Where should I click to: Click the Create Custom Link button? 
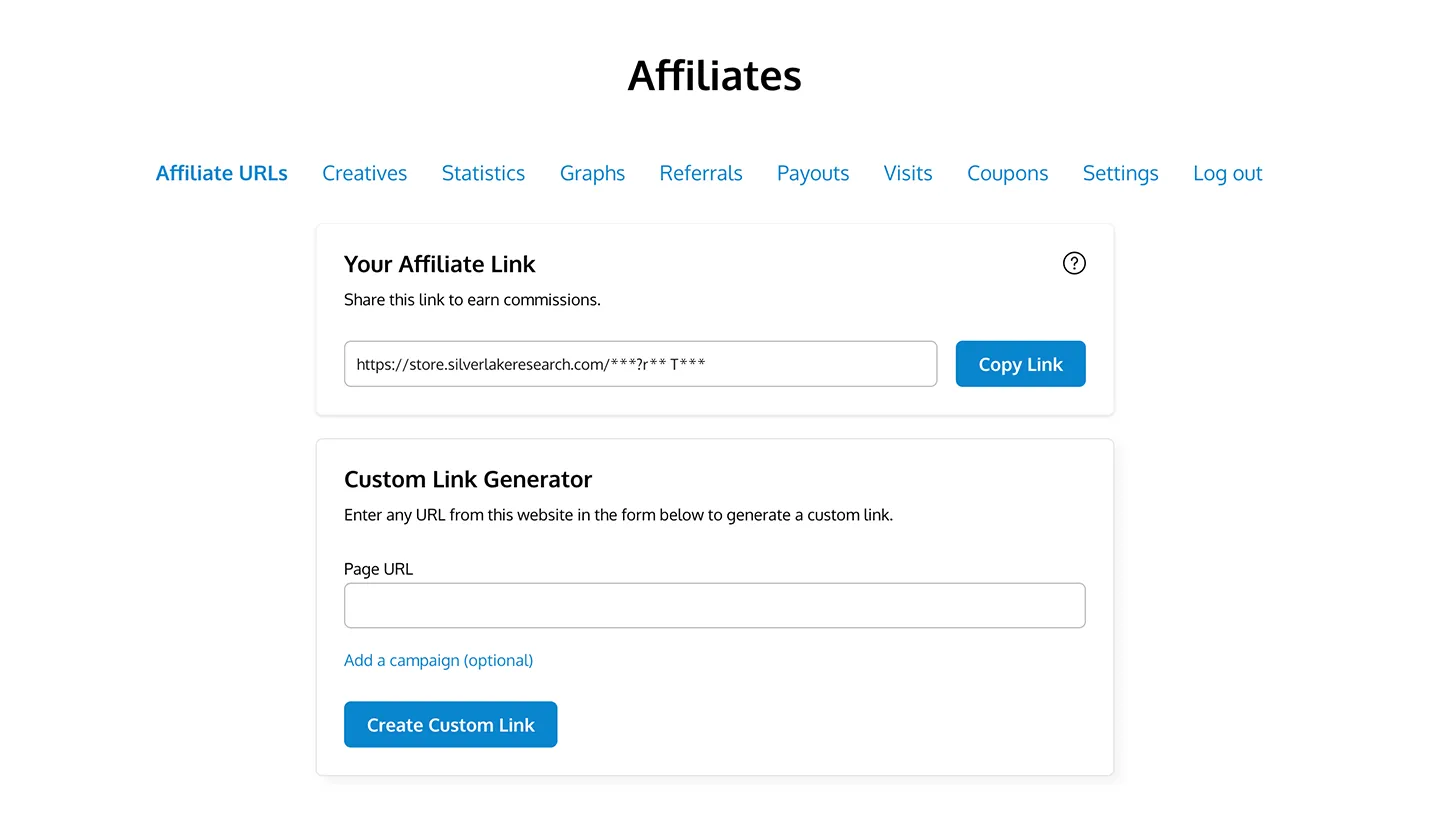pos(451,724)
